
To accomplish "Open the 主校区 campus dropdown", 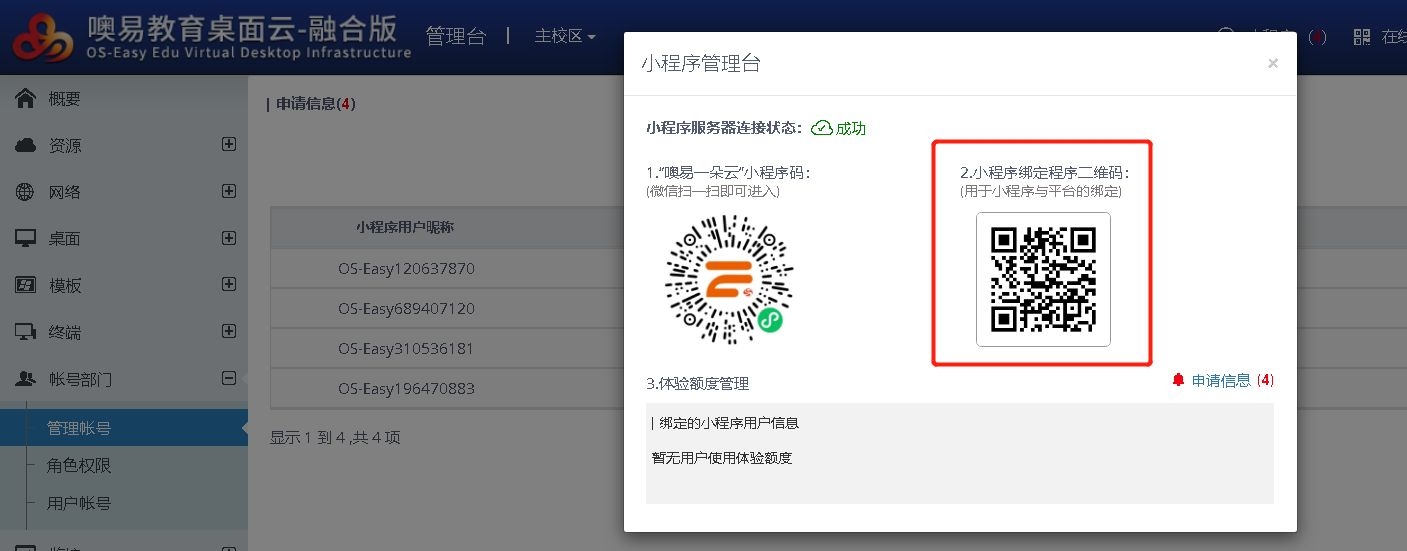I will [565, 37].
